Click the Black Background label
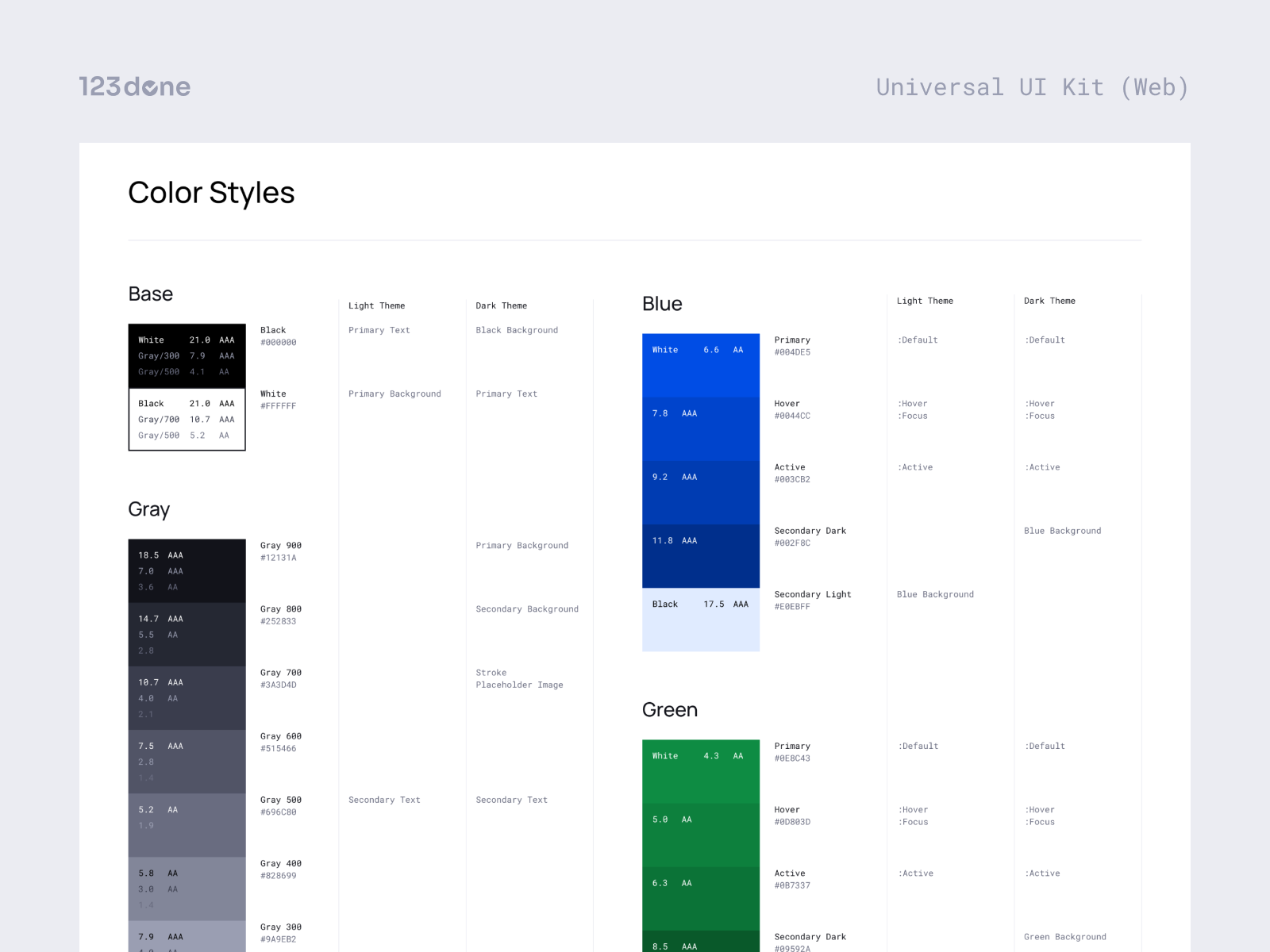Viewport: 1270px width, 952px height. (517, 331)
